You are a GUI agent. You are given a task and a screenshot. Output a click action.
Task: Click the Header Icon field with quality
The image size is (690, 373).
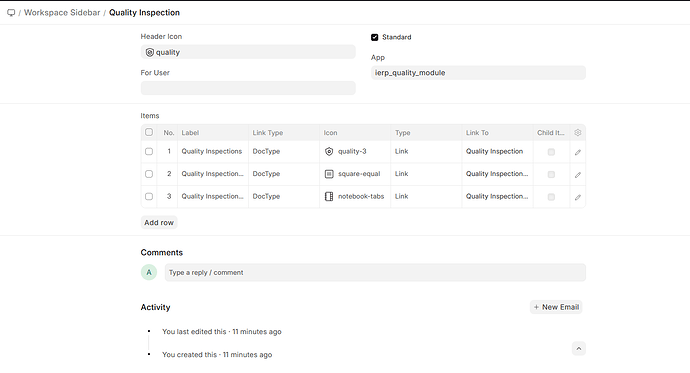248,52
